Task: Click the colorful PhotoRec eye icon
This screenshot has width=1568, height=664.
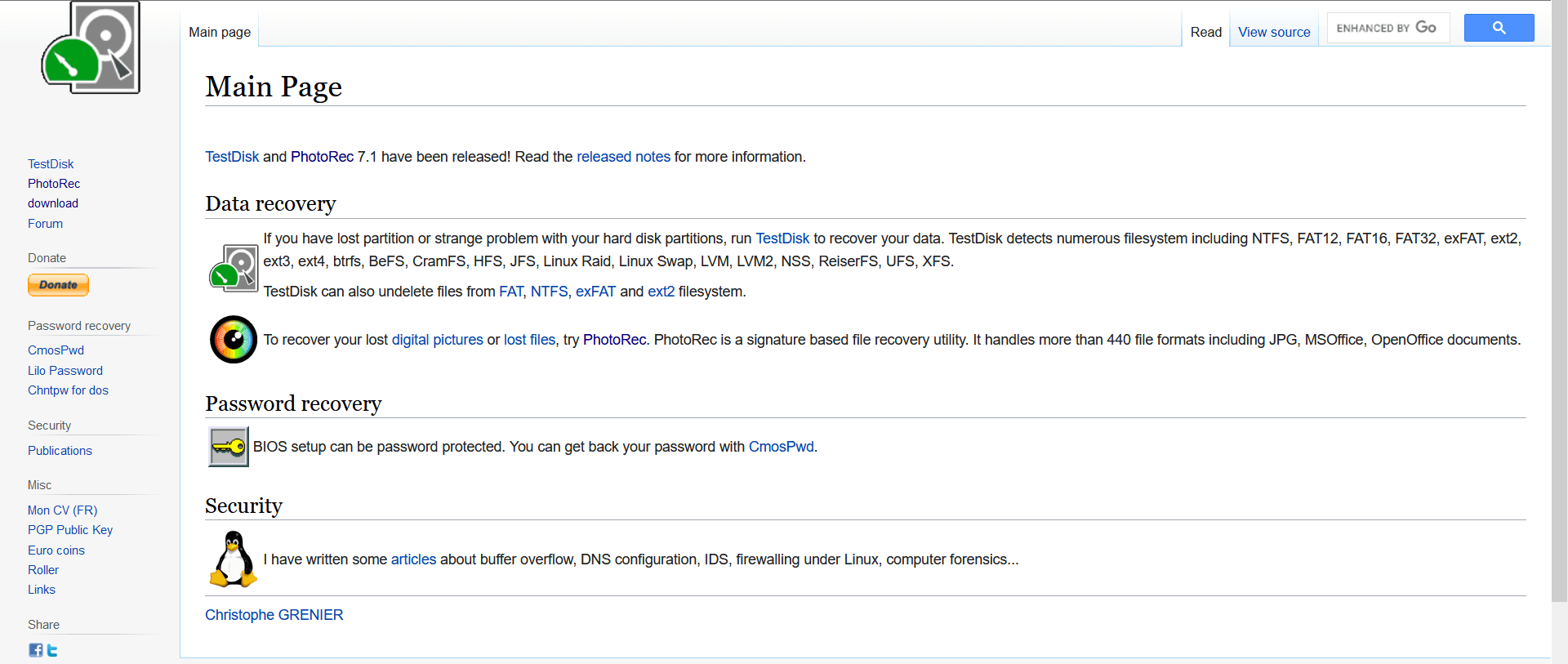Action: (x=234, y=339)
